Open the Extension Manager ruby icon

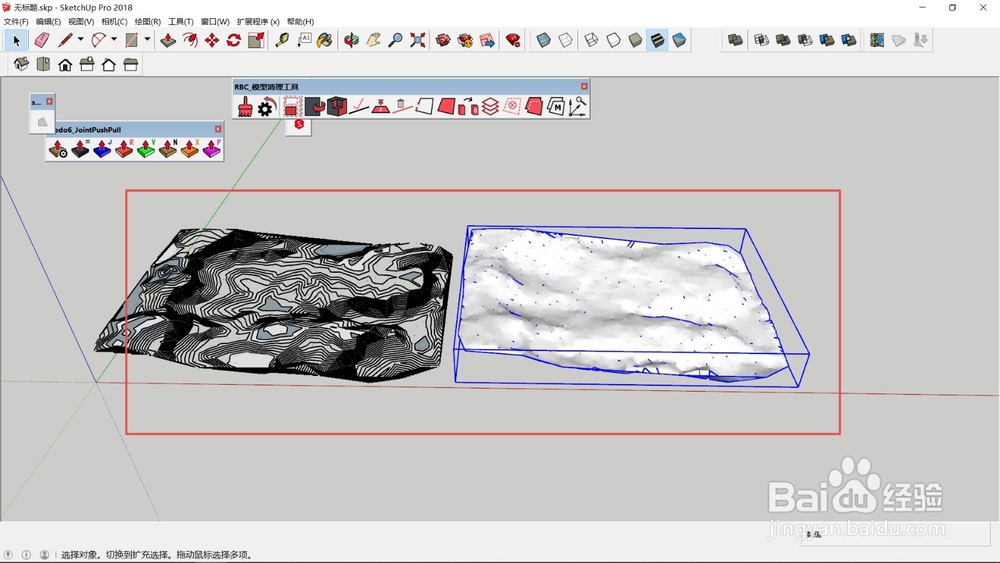click(512, 41)
